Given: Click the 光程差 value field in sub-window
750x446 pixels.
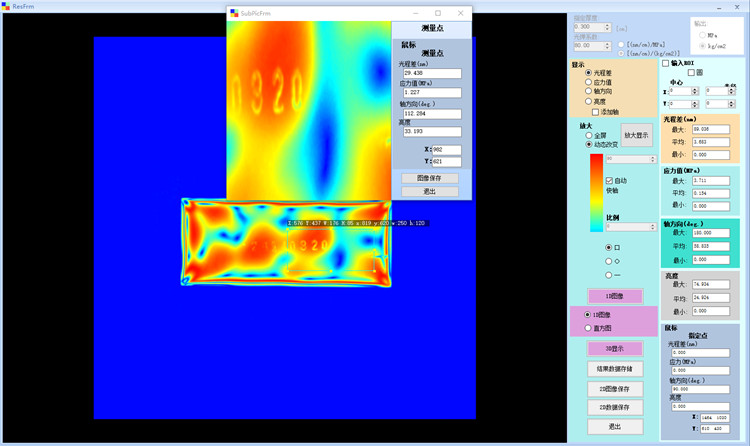Looking at the screenshot, I should point(431,73).
